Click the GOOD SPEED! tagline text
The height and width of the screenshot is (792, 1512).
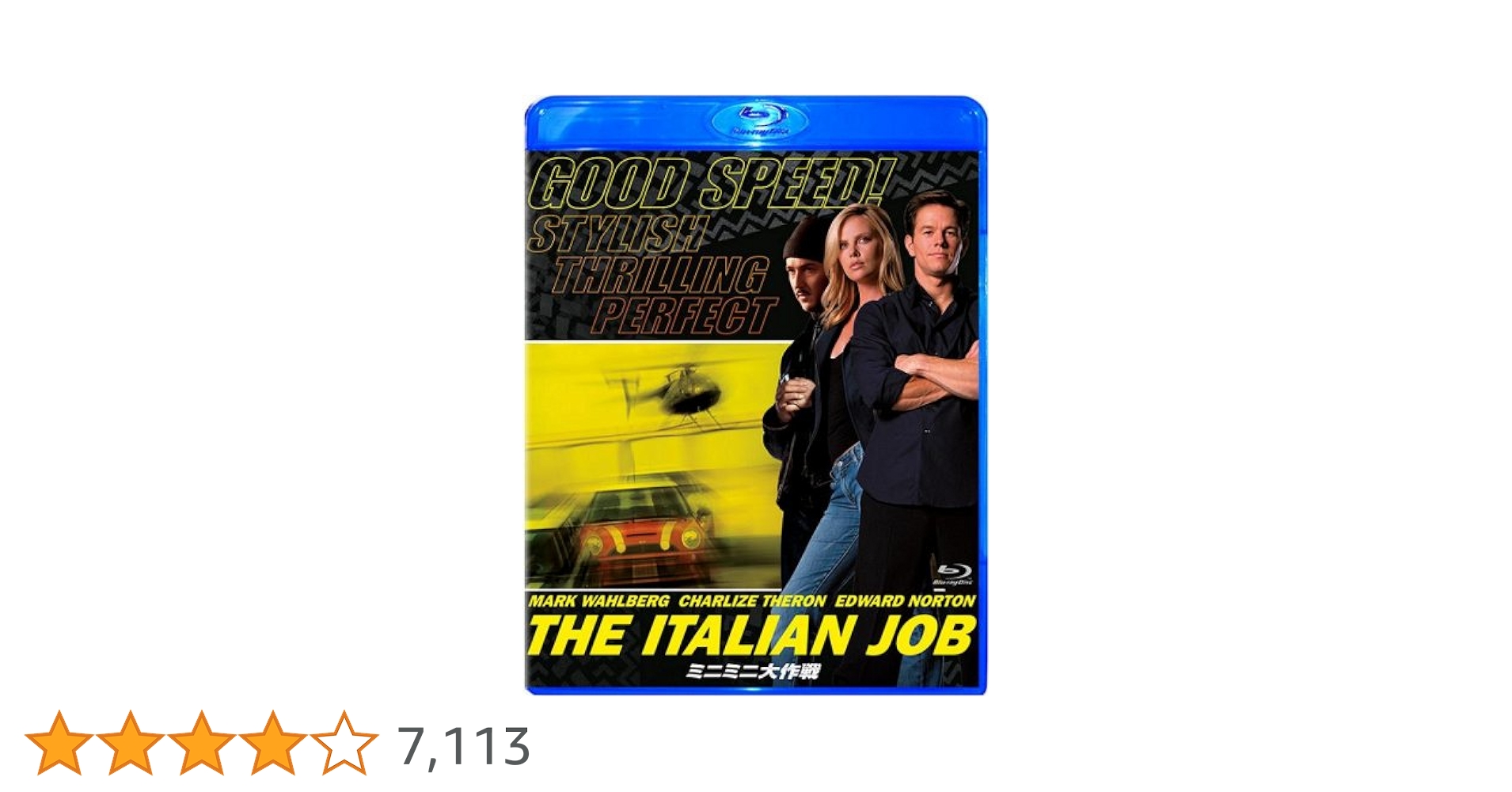click(x=712, y=183)
